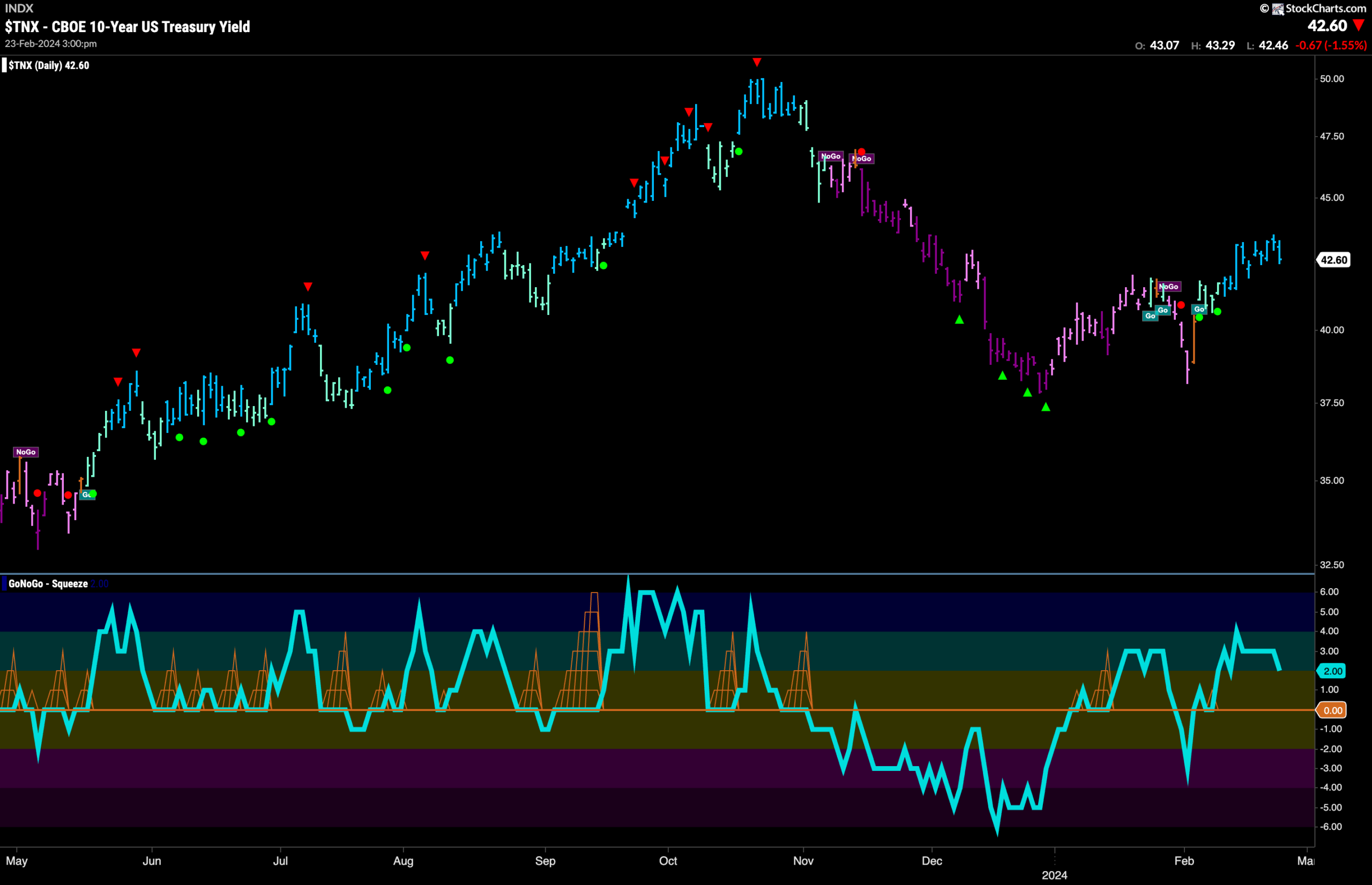Click the green dot in early September
The width and height of the screenshot is (1372, 885).
tap(603, 266)
